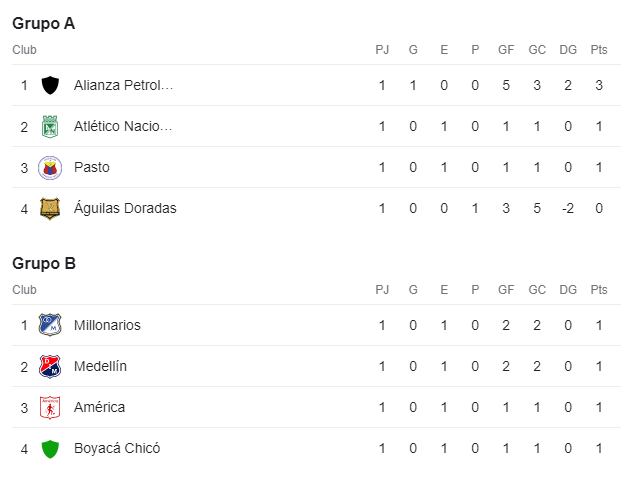Click the Boyacá Chicó green shield
Image resolution: width=621 pixels, height=482 pixels.
(x=50, y=449)
